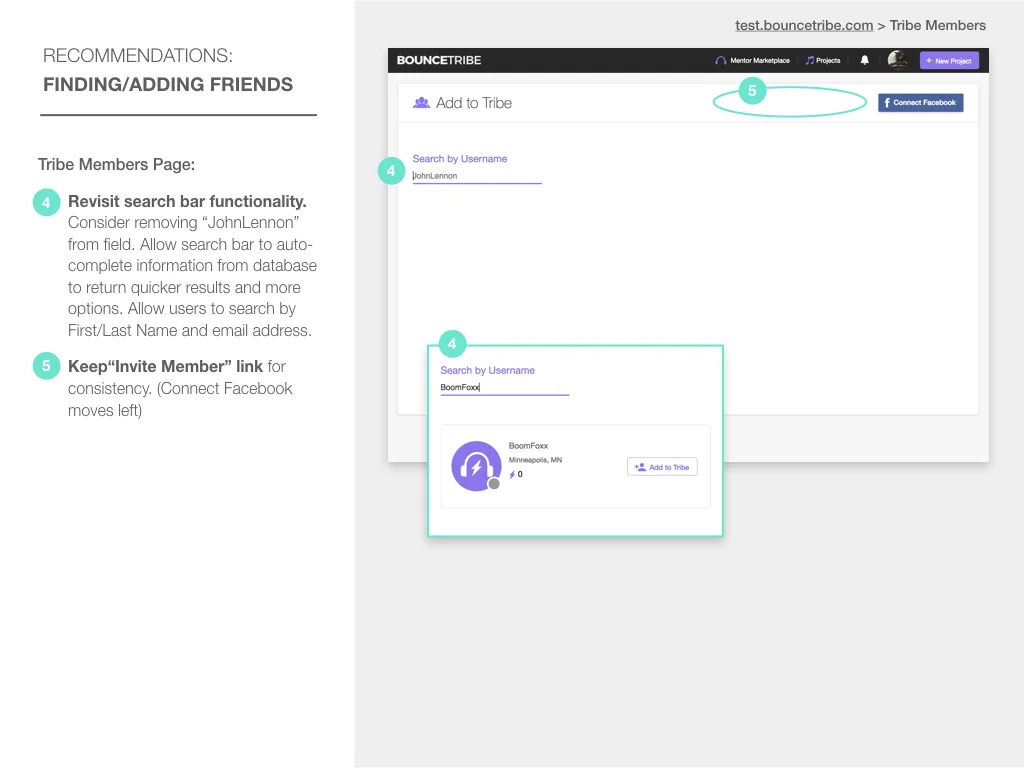Click the BOUNCETRIBE logo in the navbar
Screen dimensions: 1024x768
[x=438, y=60]
